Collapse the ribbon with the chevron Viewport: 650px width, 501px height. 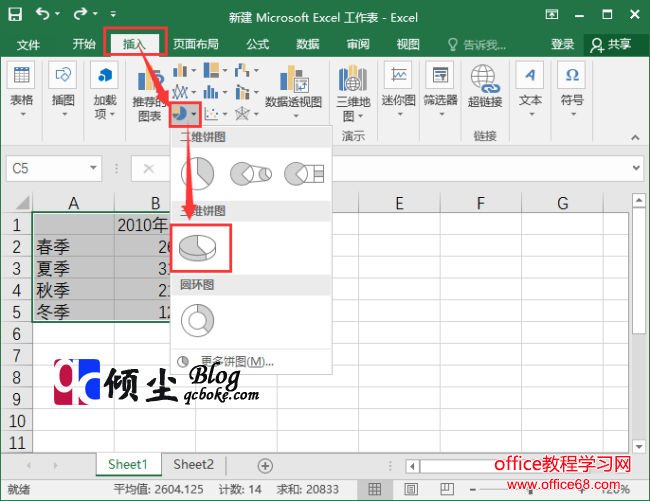635,138
